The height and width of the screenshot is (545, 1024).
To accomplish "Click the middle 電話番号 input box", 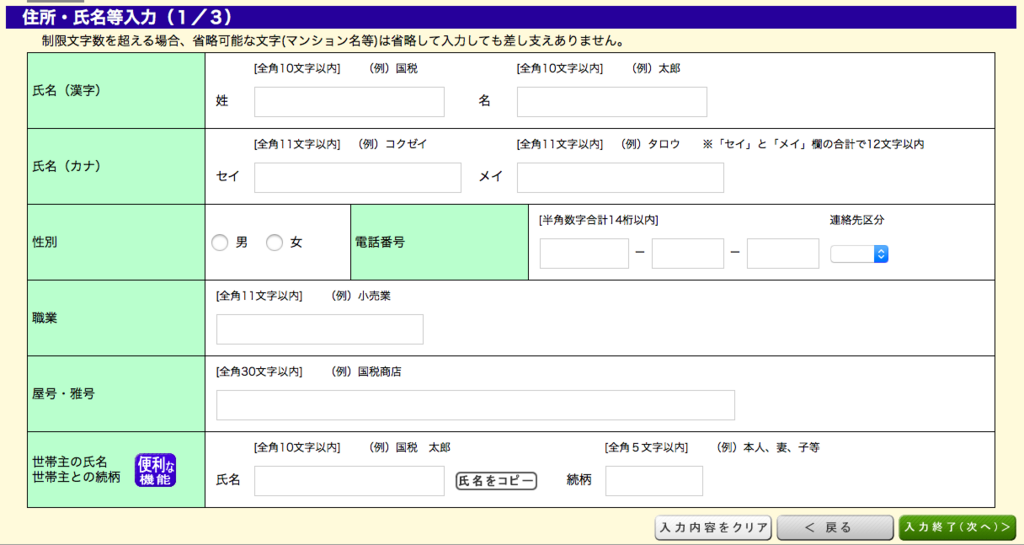I will point(688,253).
